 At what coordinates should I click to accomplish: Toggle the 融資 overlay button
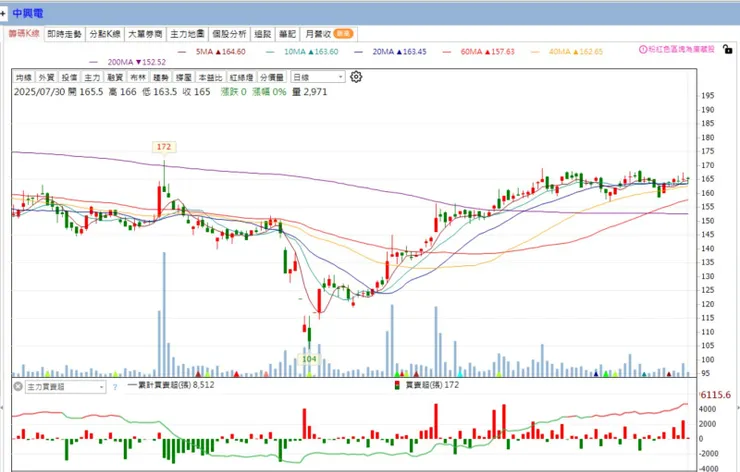point(115,77)
